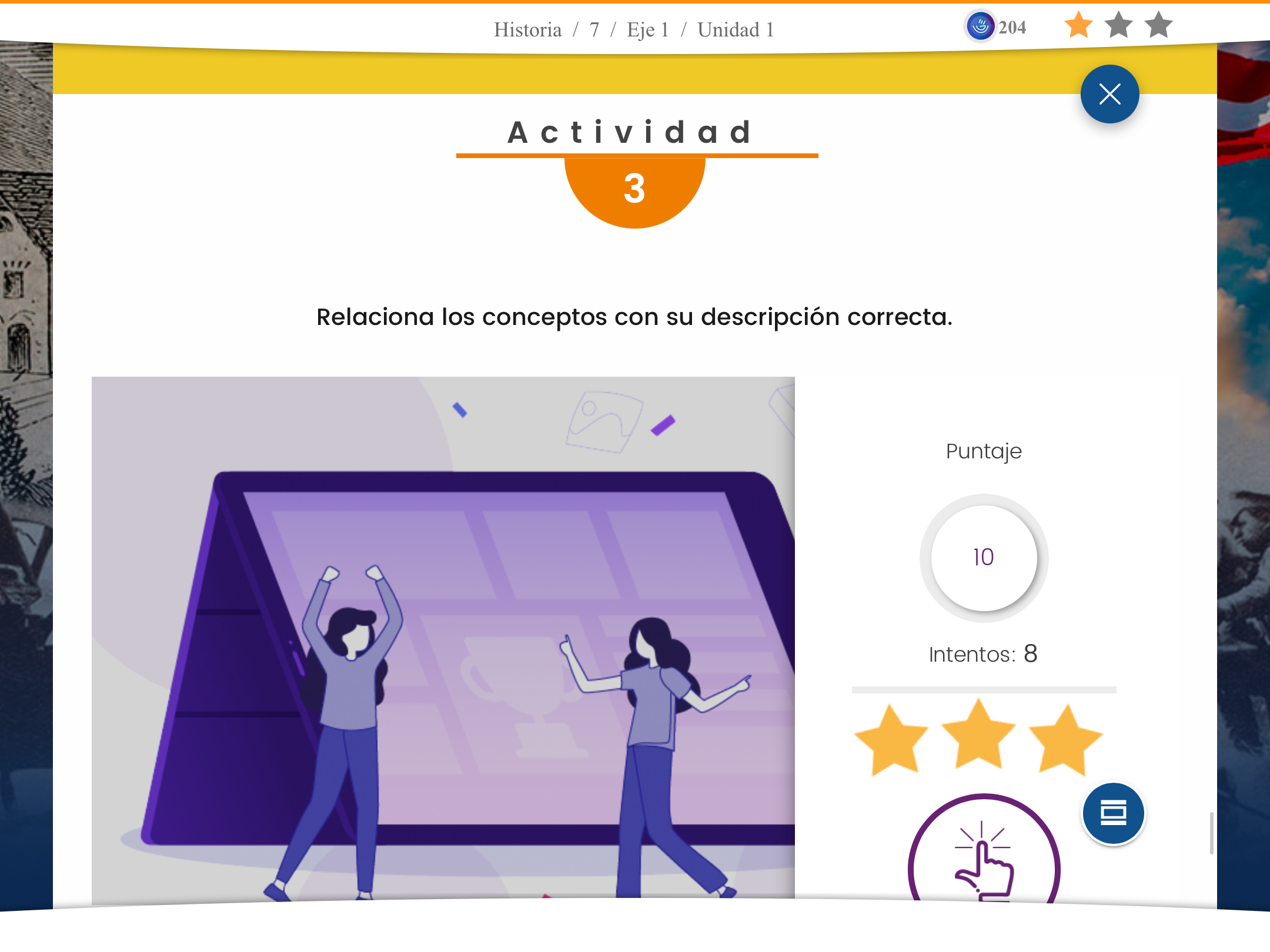Open the Historia breadcrumb link

coord(527,29)
